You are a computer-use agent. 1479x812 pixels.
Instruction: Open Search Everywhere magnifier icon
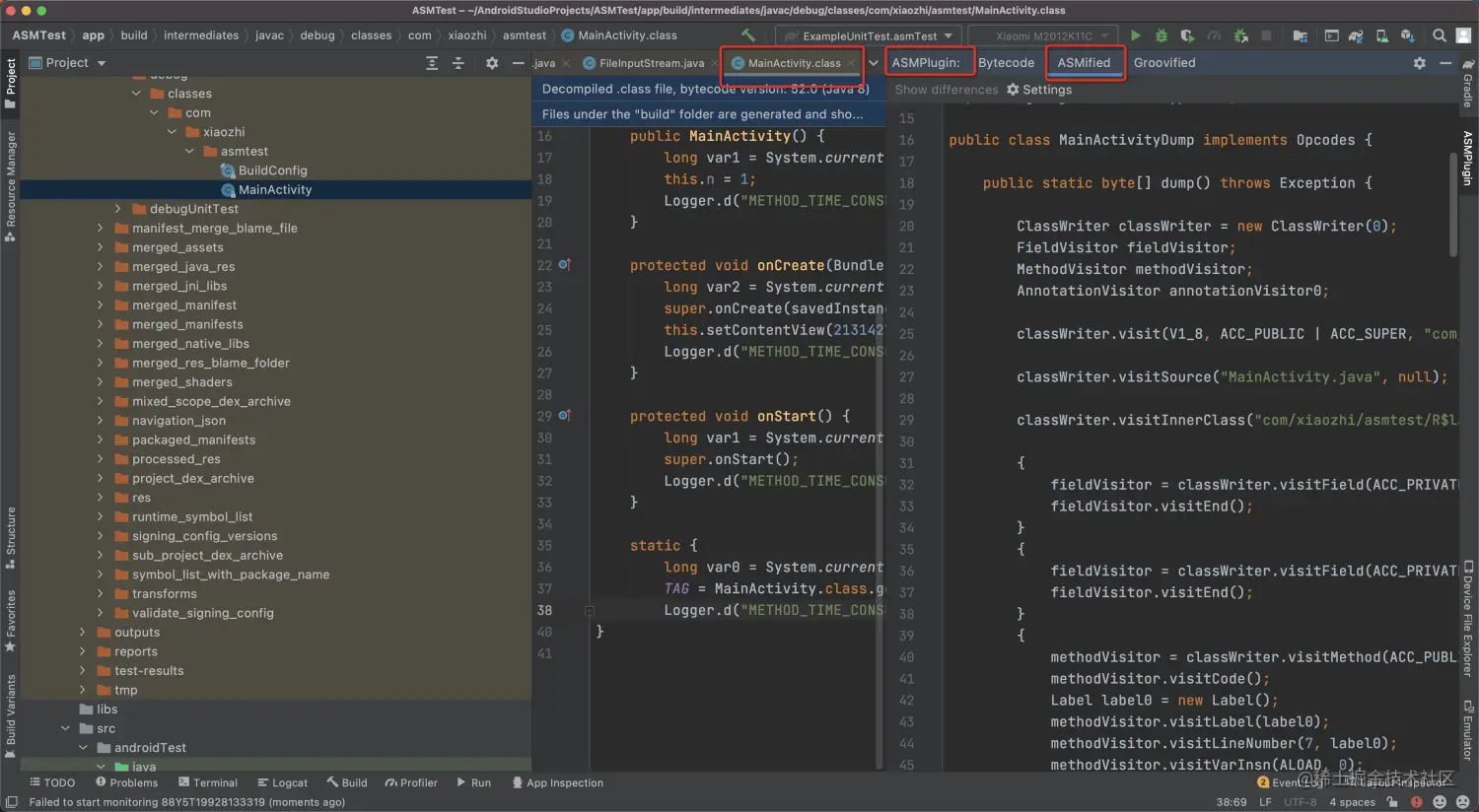point(1440,35)
